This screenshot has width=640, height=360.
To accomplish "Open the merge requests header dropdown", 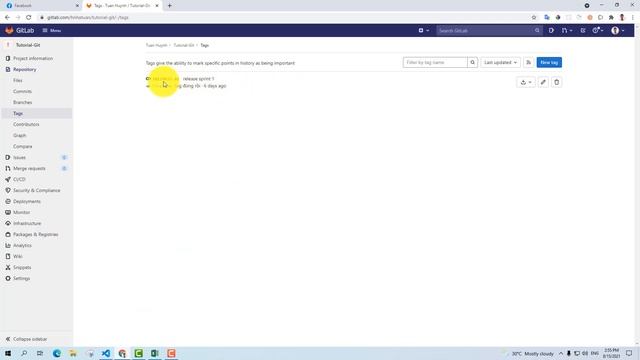I will click(x=567, y=31).
